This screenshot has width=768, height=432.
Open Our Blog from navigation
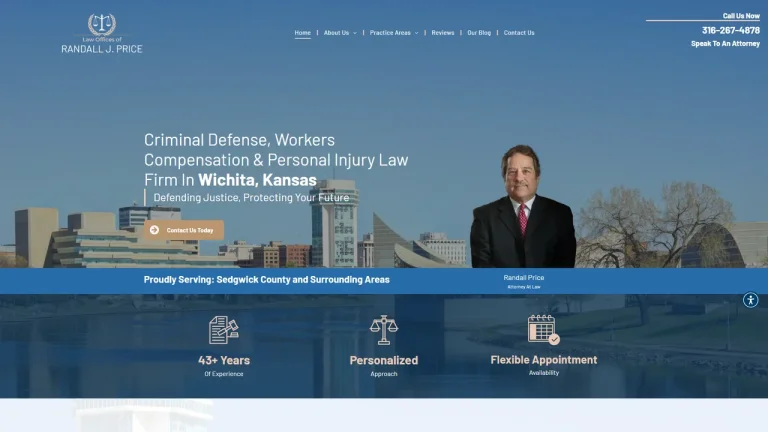coord(479,33)
